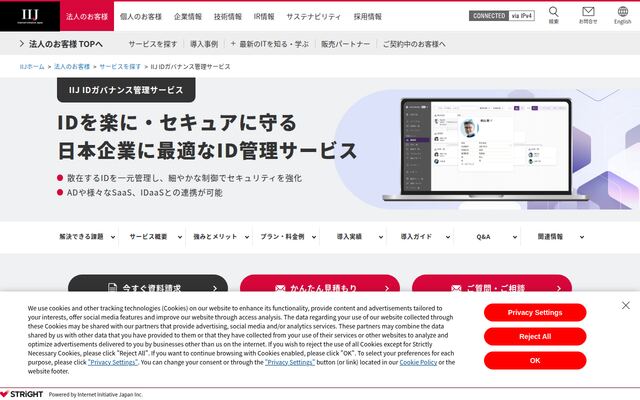The image size is (640, 400).
Task: Open 採用情報 menu
Action: [367, 17]
